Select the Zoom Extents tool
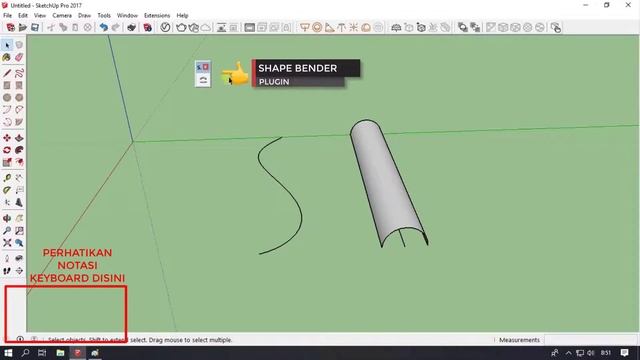 (x=7, y=243)
